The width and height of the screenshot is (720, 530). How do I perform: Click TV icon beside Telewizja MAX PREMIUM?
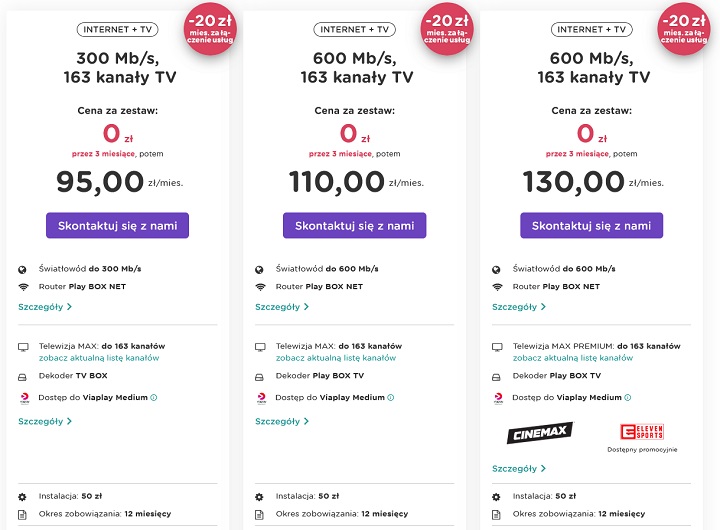click(497, 346)
